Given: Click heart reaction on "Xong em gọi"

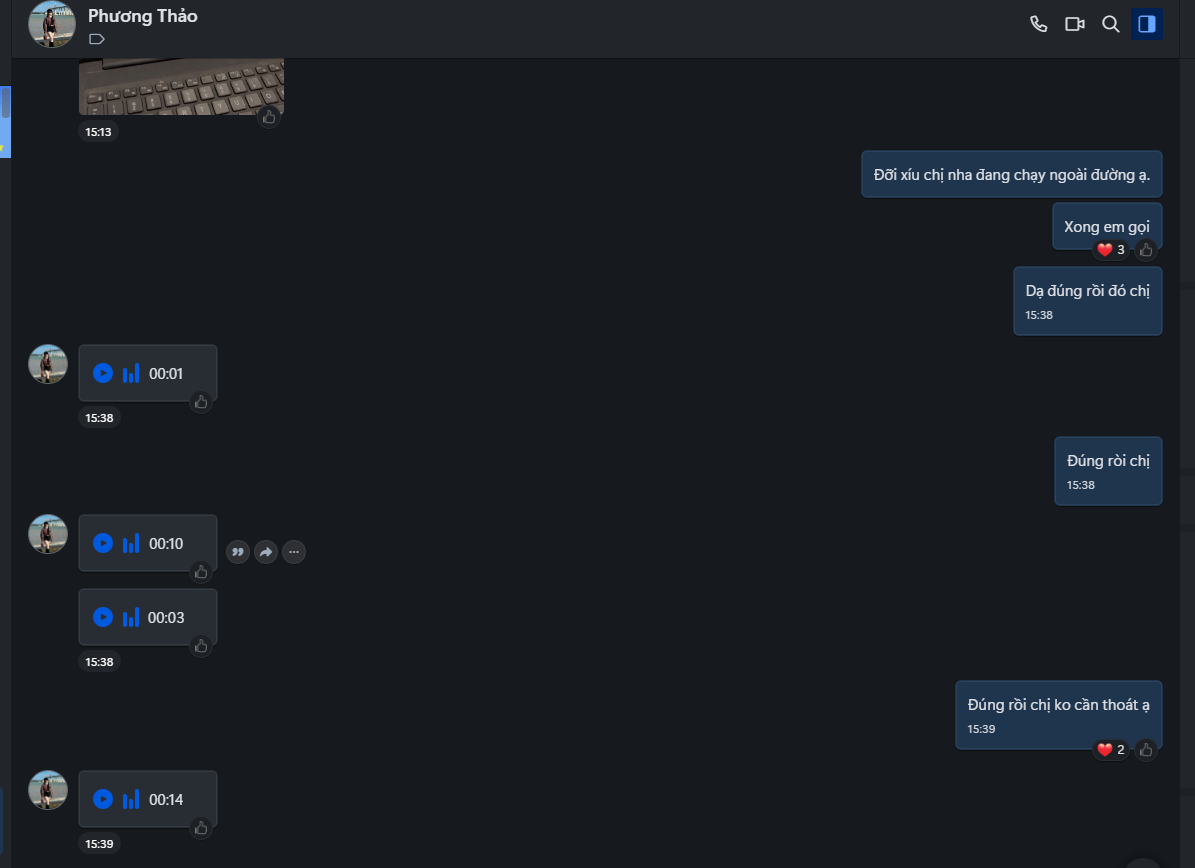Looking at the screenshot, I should 1105,250.
